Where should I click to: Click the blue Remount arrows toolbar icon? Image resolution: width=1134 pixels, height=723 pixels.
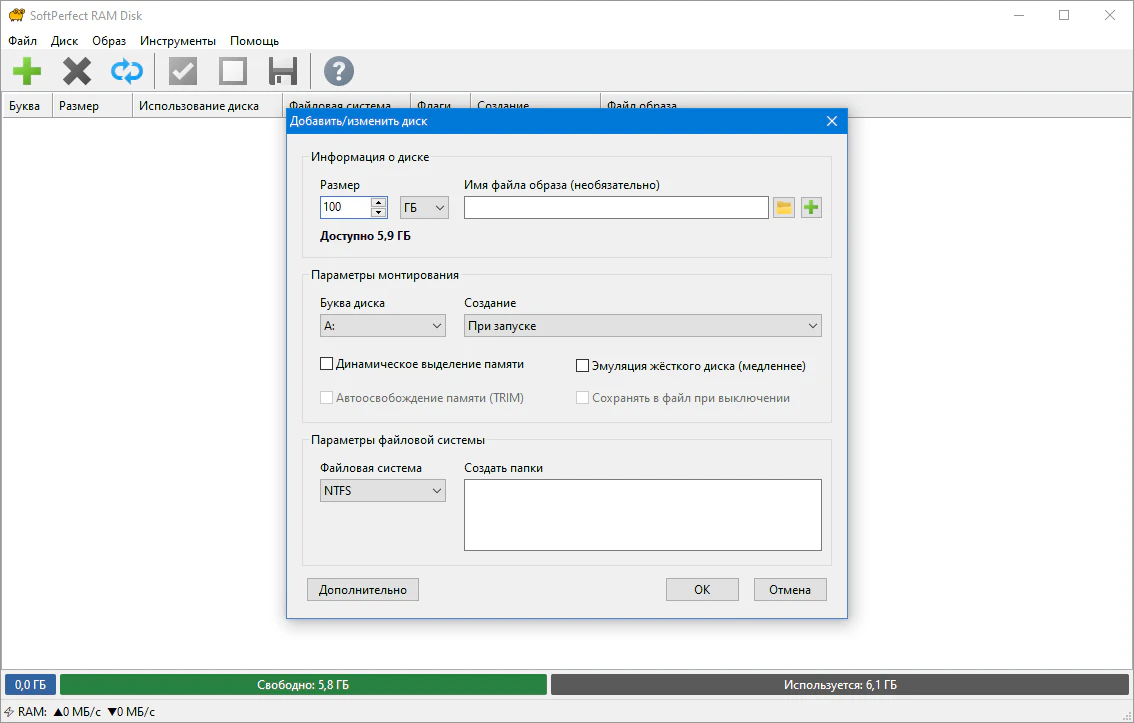(127, 71)
